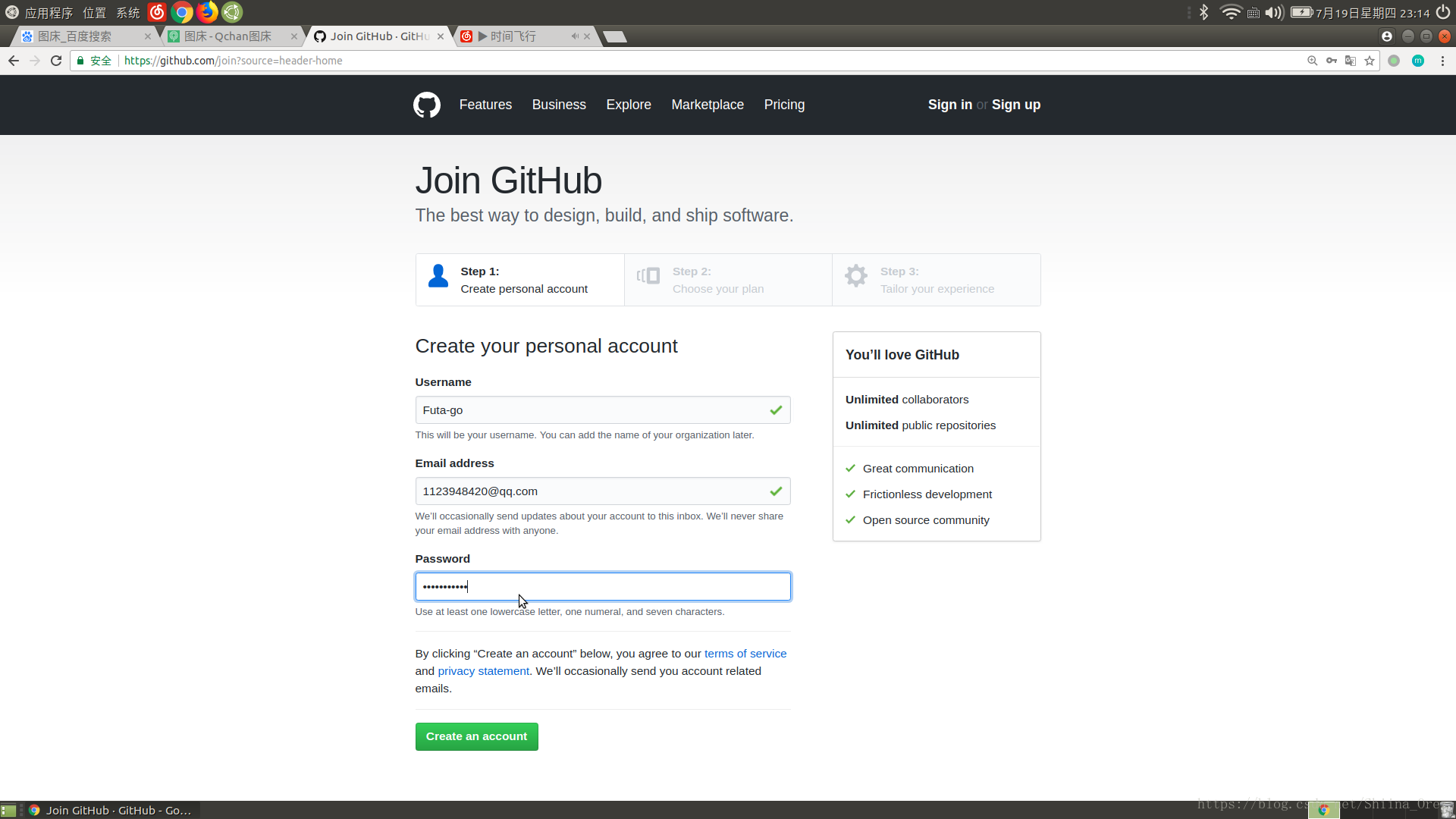
Task: Click Step 2 Choose your plan
Action: 728,280
